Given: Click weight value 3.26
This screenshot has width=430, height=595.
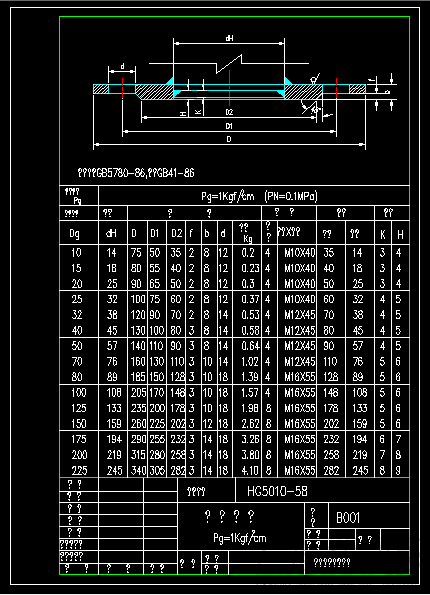Looking at the screenshot, I should coord(250,439).
